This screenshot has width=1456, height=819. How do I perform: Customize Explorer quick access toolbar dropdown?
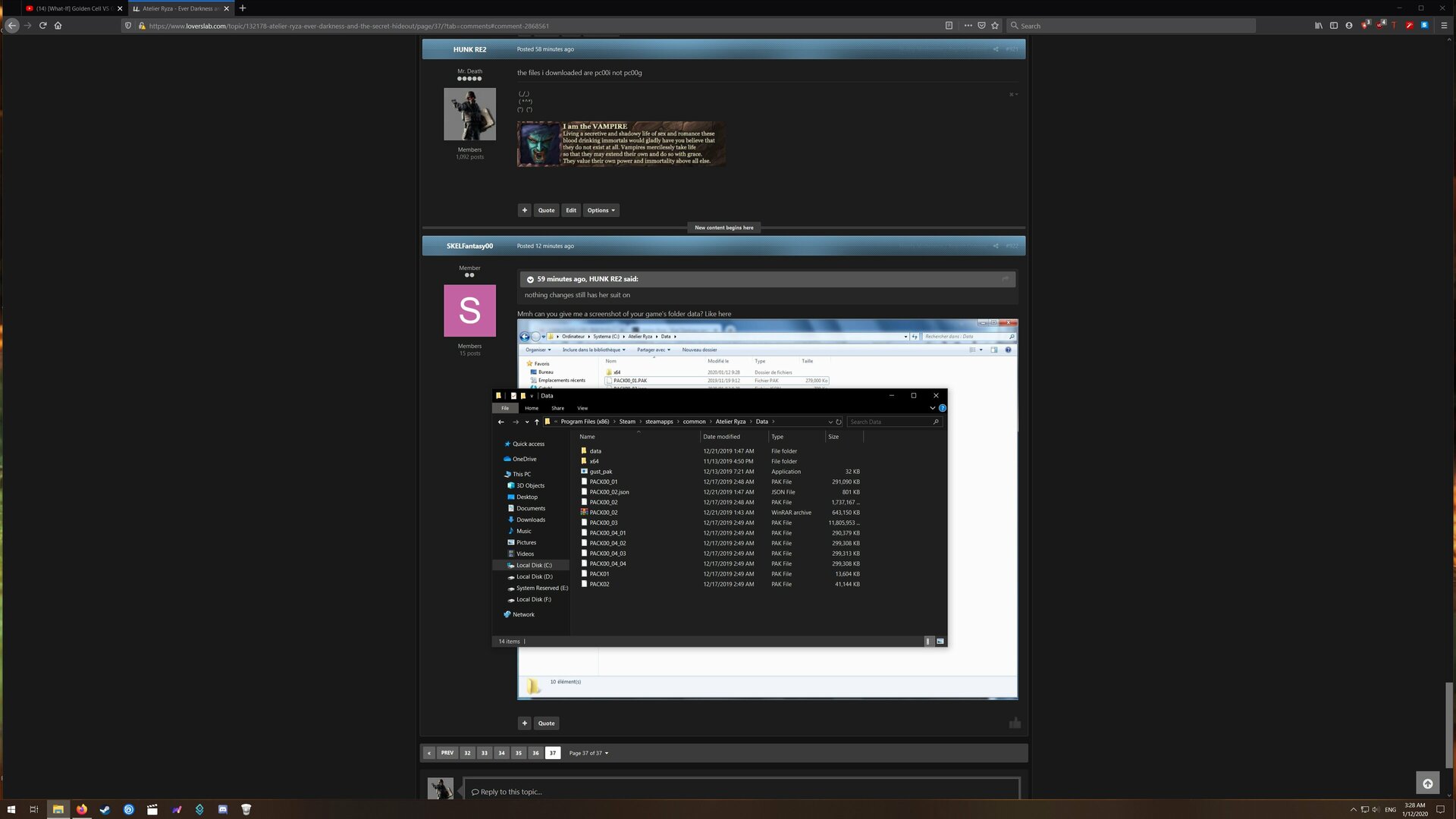tap(532, 396)
